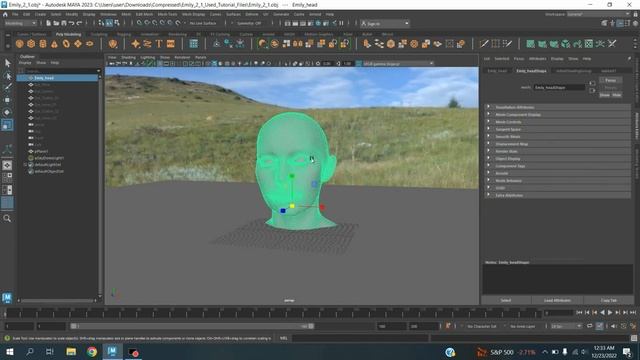This screenshot has height=360, width=640.
Task: Select the Emily_headShape Attribute Editor tab
Action: [531, 71]
